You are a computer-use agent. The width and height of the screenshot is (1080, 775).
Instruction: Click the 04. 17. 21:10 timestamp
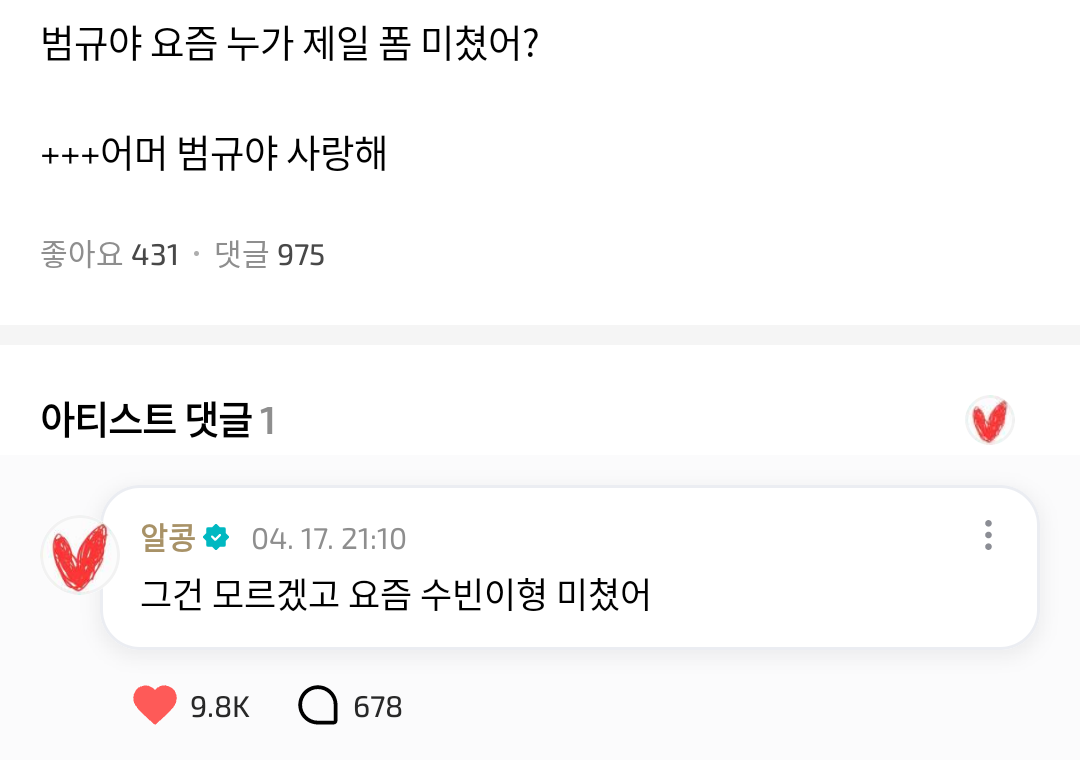(328, 539)
